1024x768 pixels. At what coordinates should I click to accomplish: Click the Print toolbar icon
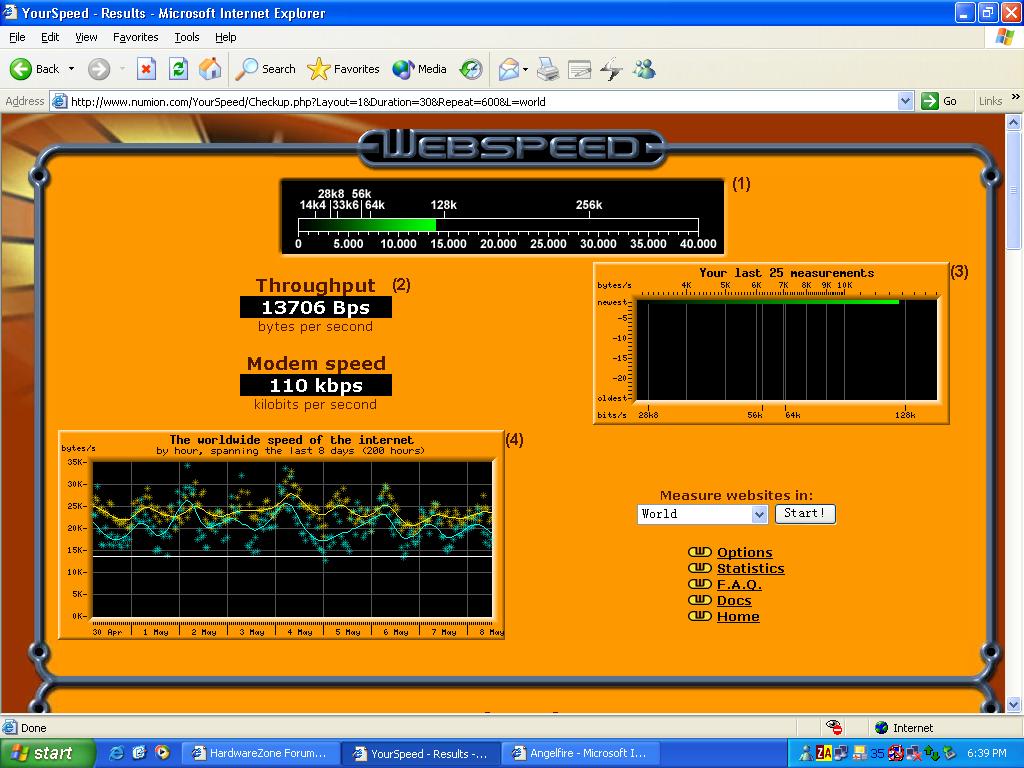547,69
